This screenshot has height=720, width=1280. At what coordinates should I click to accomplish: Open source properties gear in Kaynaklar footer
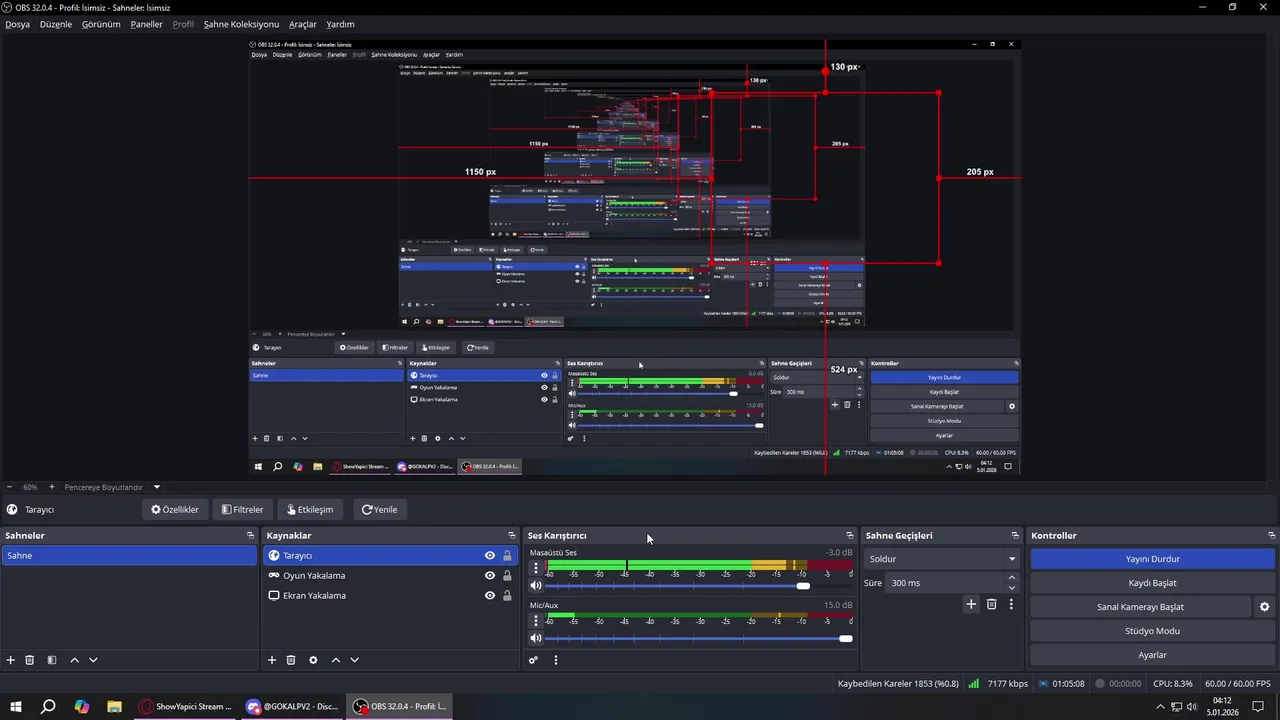(x=313, y=660)
